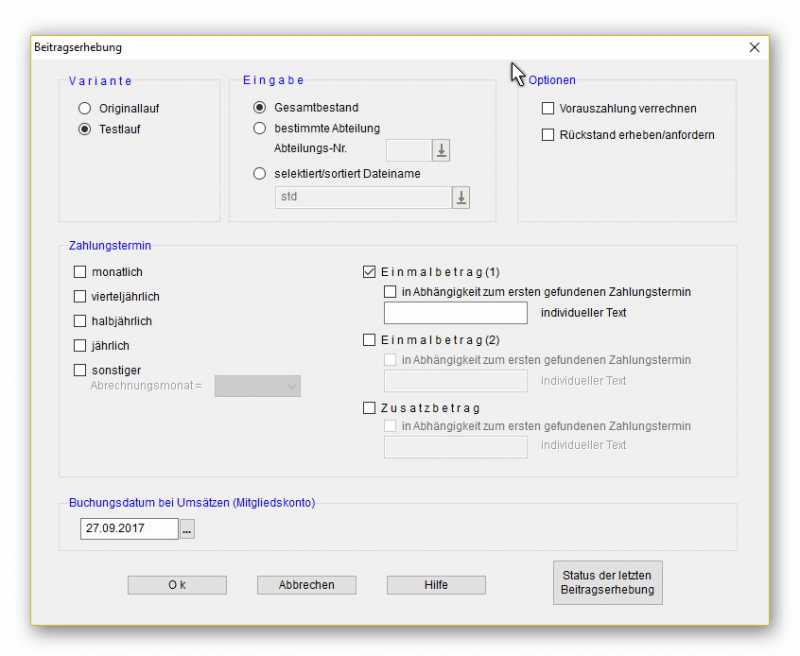Choose bestimmte Abteilung as input

[x=260, y=128]
